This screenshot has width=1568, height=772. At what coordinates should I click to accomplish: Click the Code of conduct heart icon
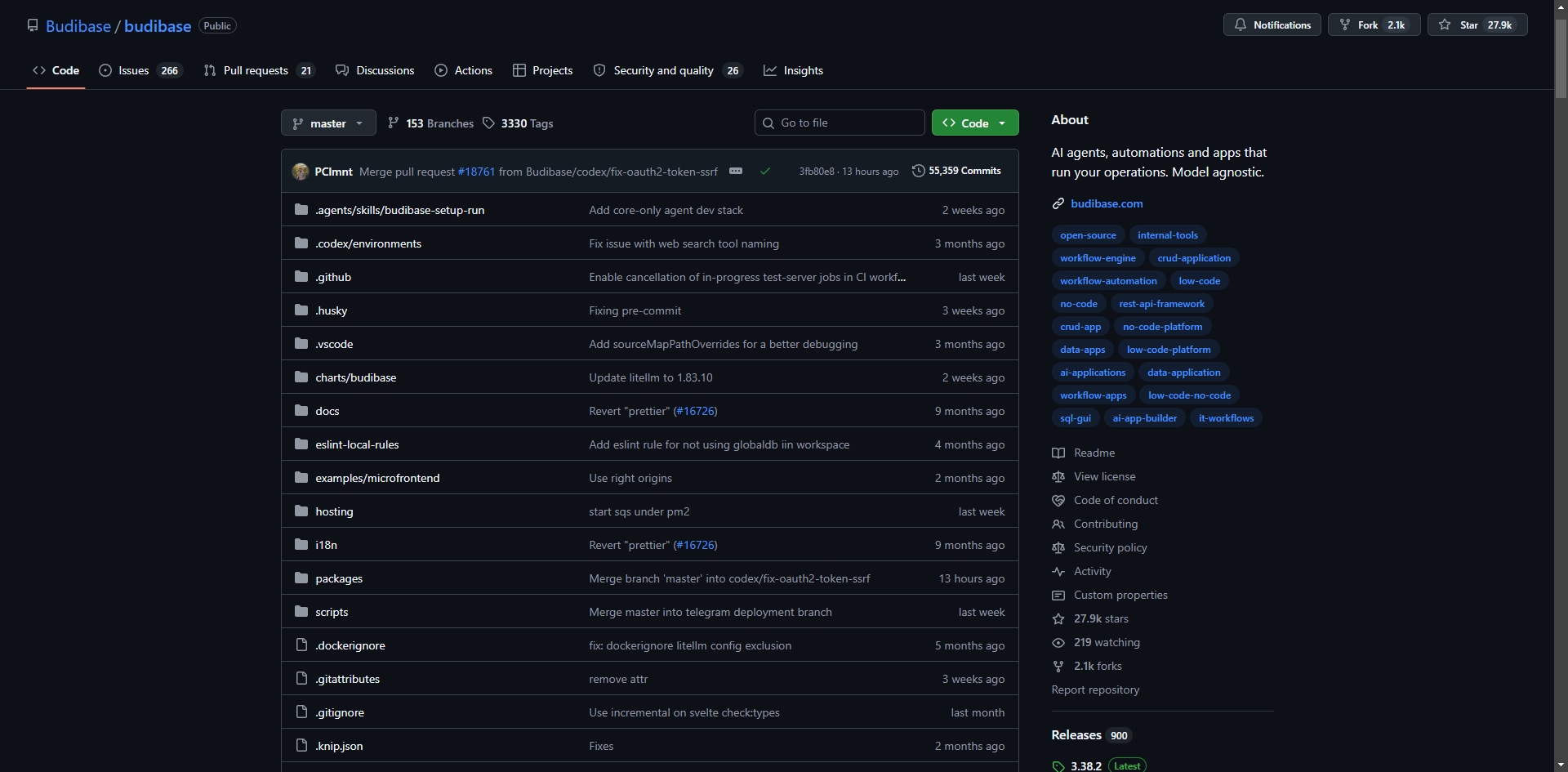1058,501
